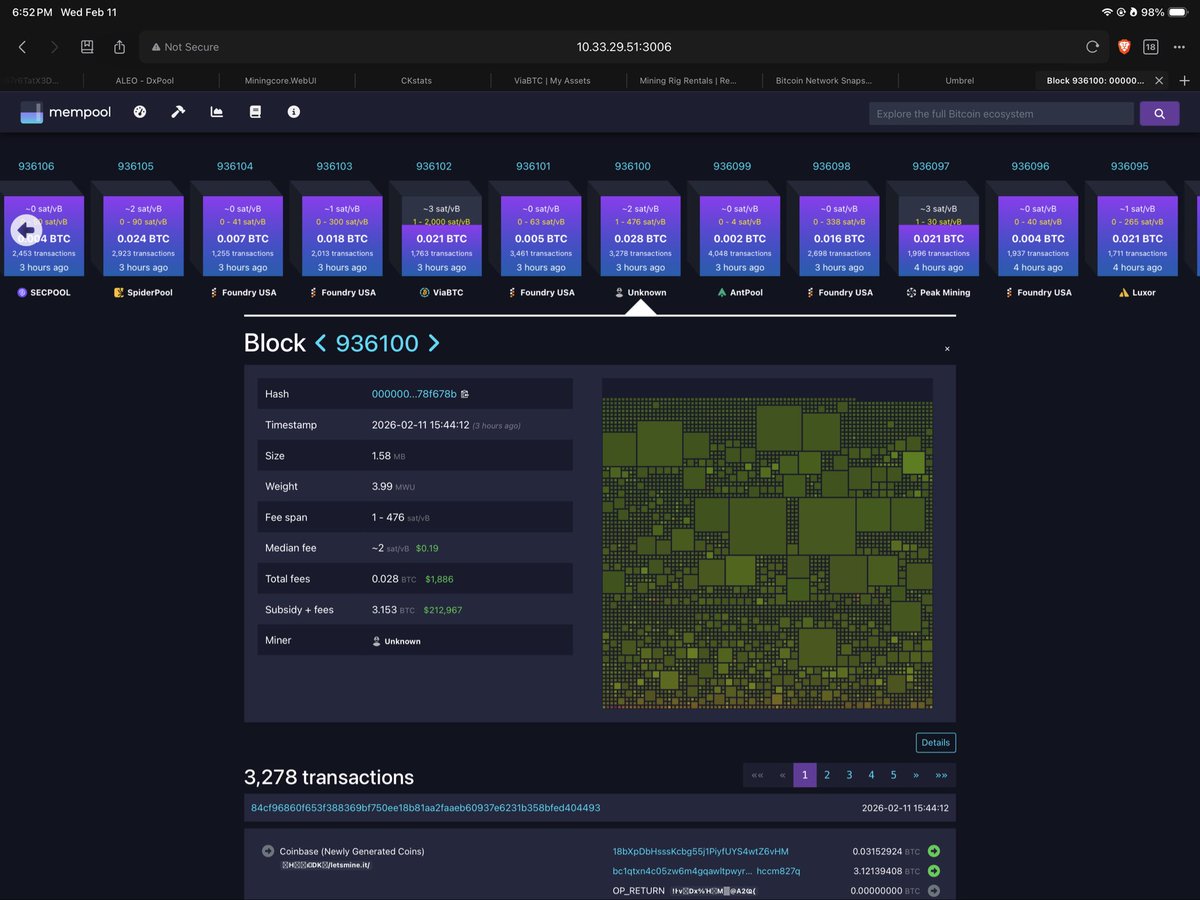Click the SECPOOL miner label
Screen dimensions: 1200x900
(44, 292)
